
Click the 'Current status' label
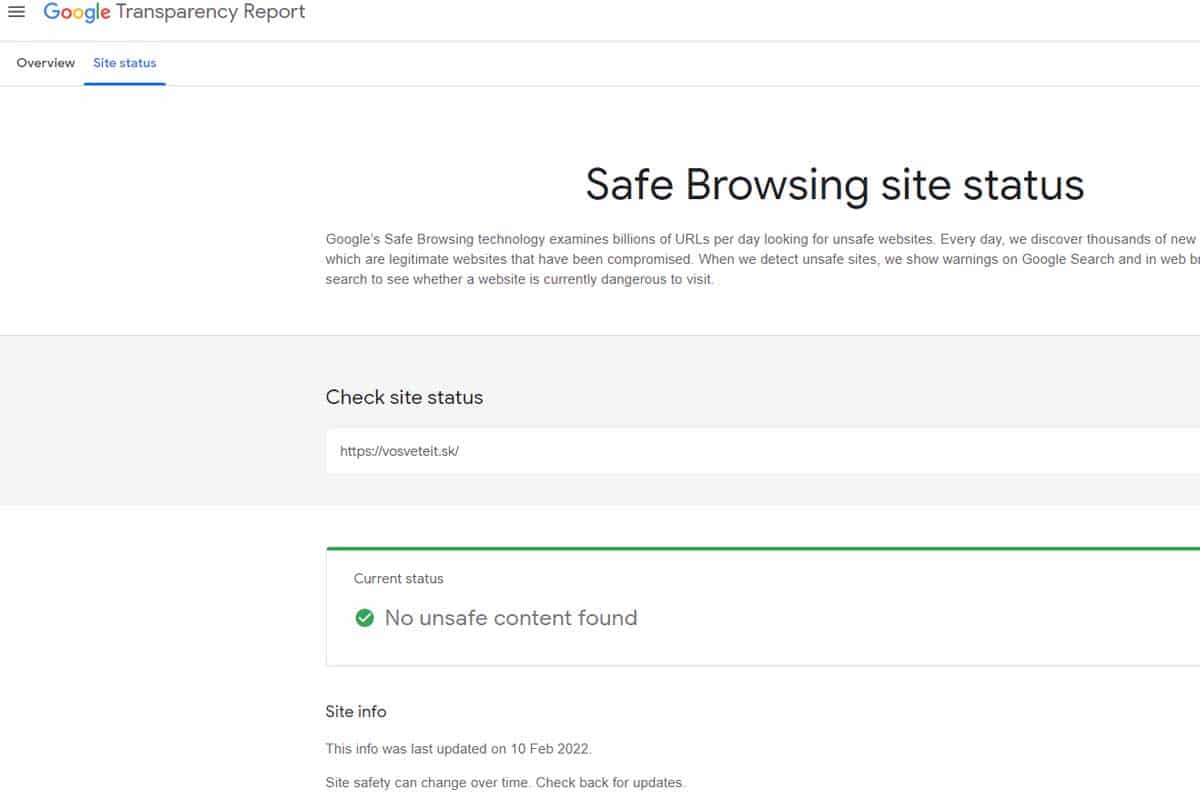(x=399, y=579)
